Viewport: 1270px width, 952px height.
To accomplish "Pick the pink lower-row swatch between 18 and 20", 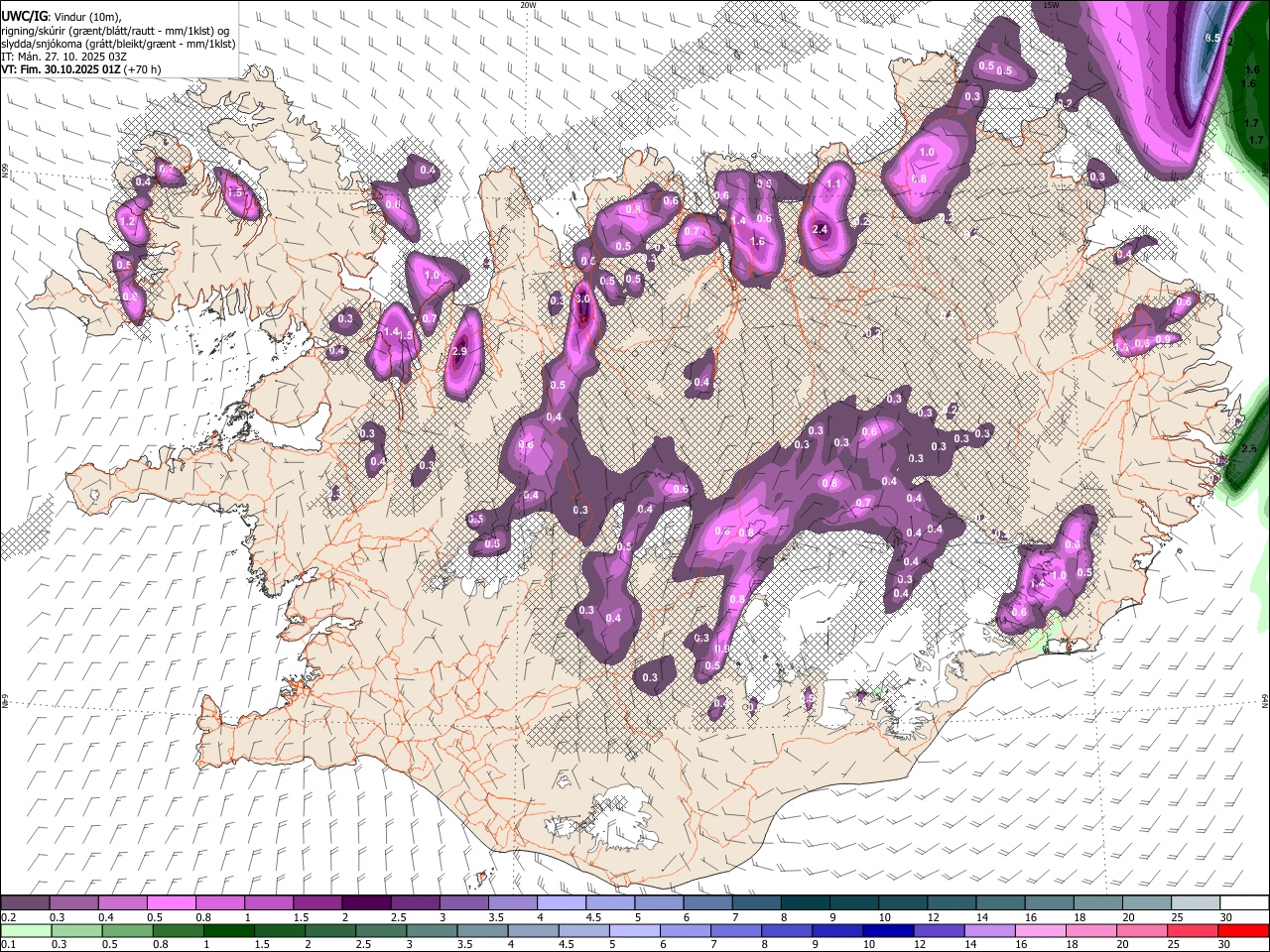I will tap(1090, 930).
